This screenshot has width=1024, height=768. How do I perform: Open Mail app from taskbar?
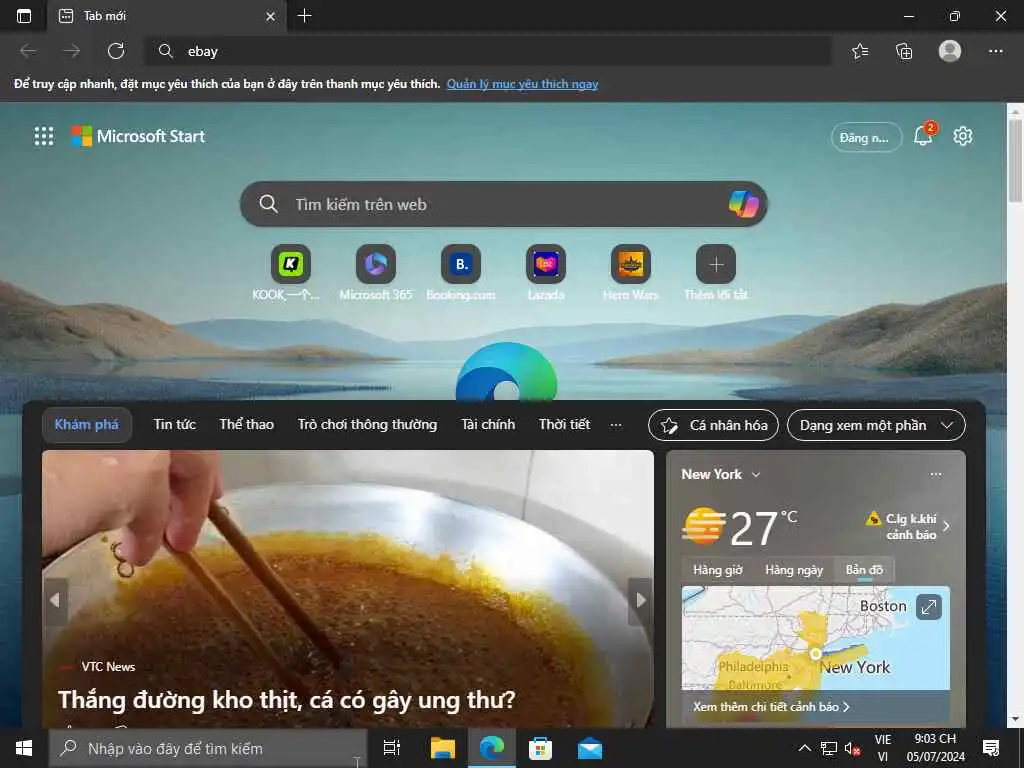590,748
